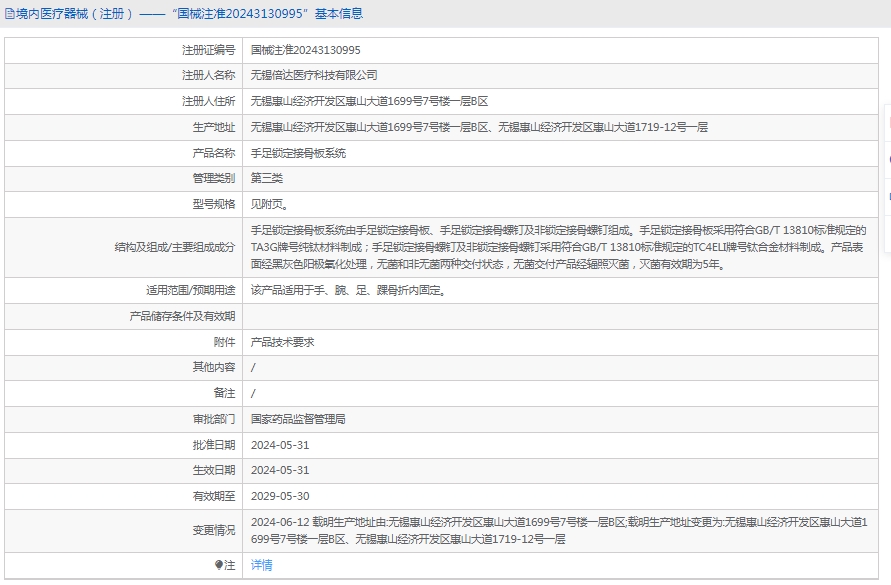891x585 pixels.
Task: Click the slash value in 其他内容 row
Action: [x=253, y=368]
